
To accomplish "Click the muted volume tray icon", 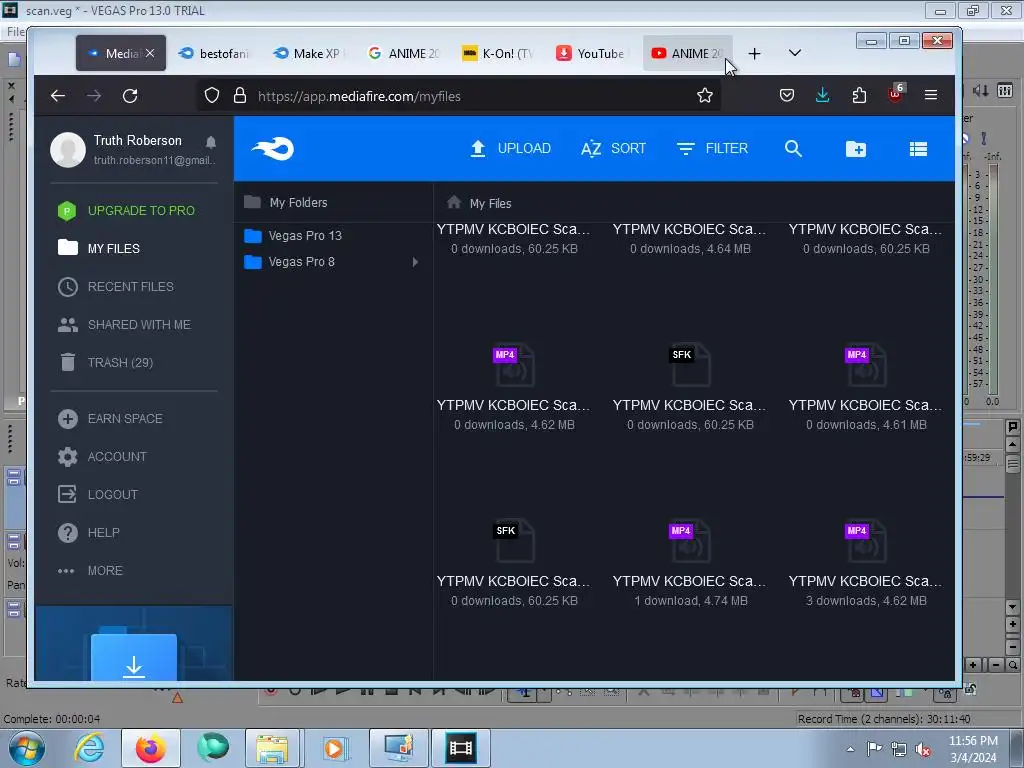I will (x=923, y=750).
